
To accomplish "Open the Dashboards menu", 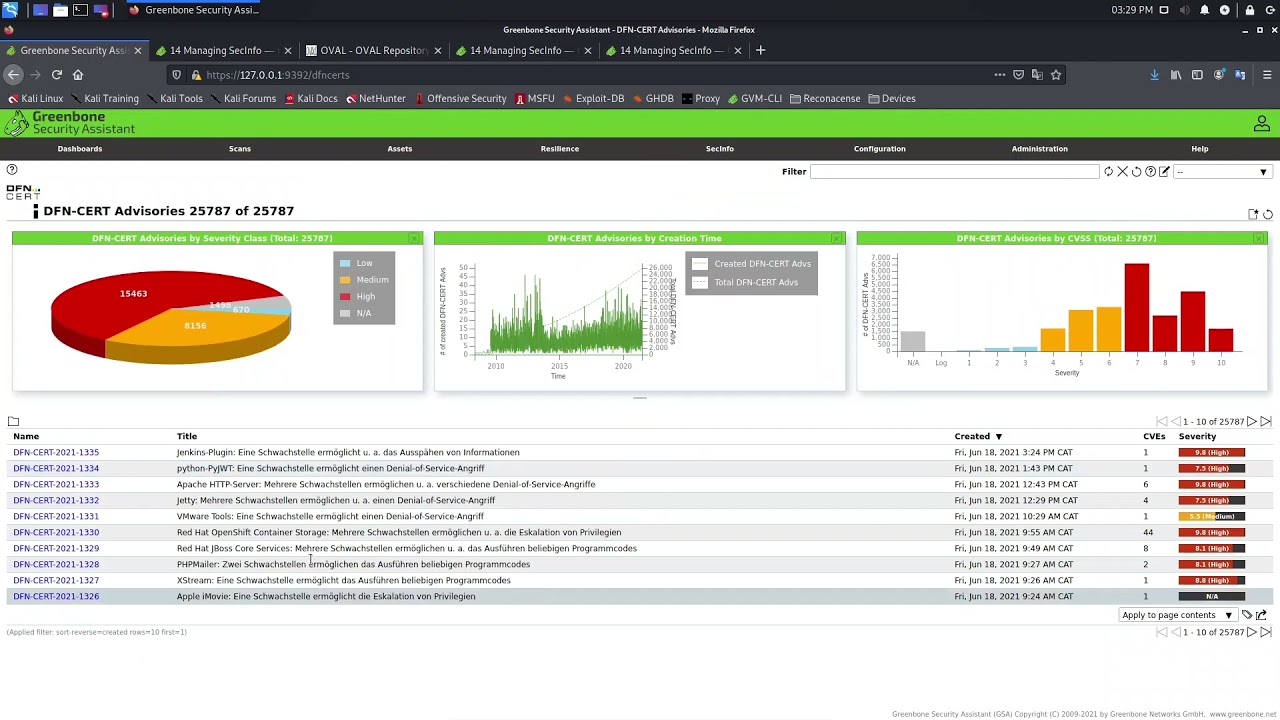I will (x=80, y=149).
